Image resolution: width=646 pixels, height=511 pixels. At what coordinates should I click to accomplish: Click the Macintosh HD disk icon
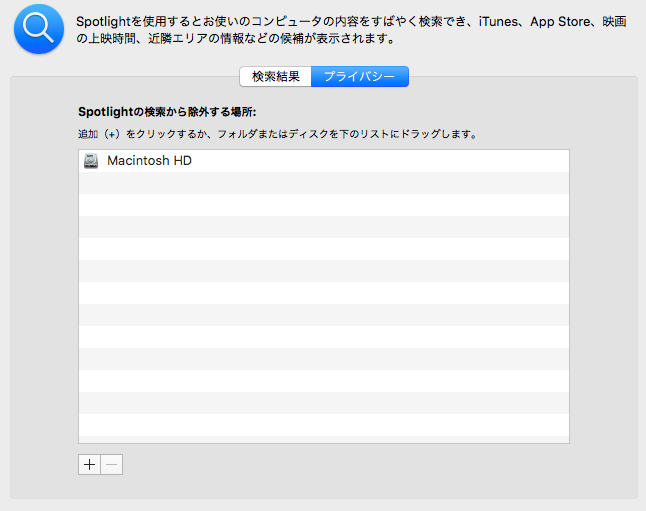tap(91, 161)
